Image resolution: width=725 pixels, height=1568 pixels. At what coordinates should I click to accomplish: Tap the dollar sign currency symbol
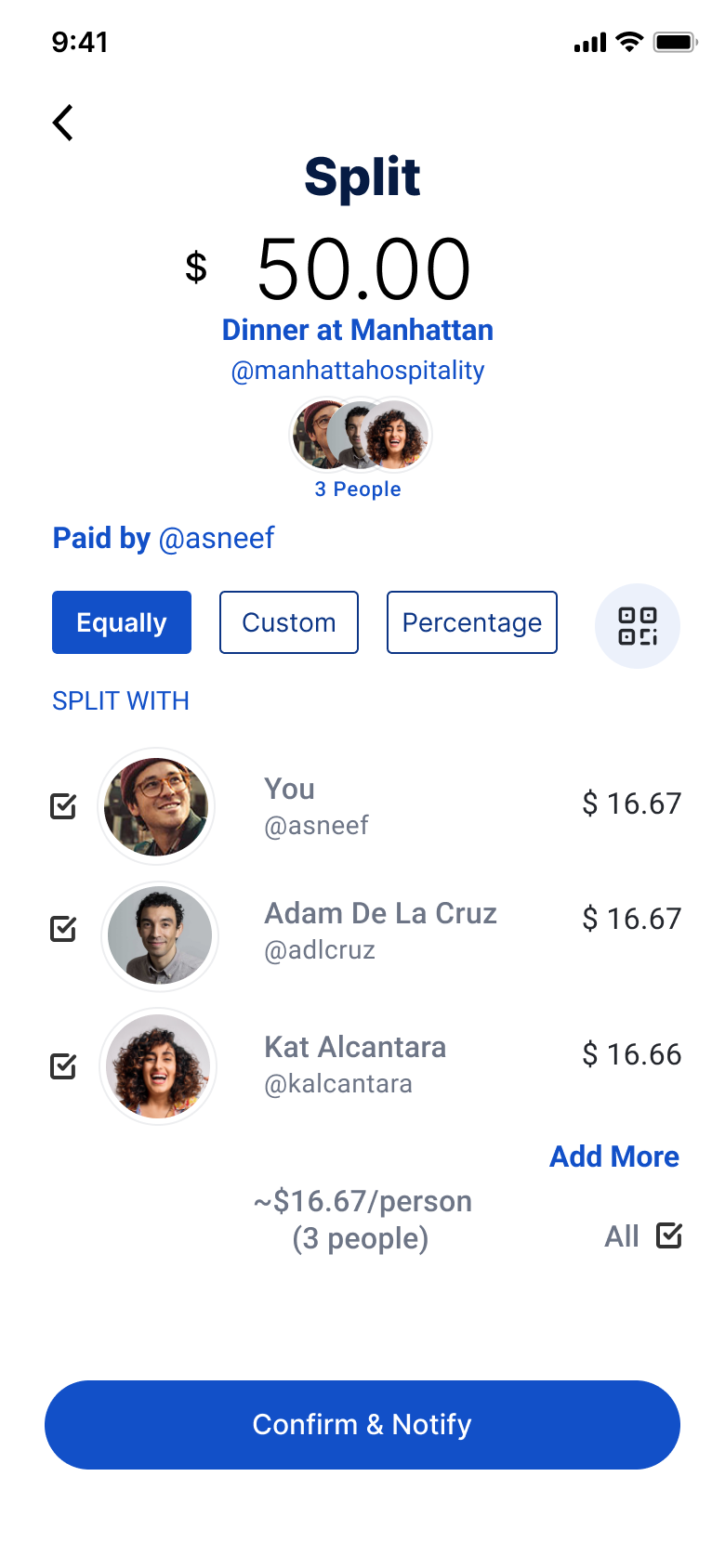click(196, 268)
